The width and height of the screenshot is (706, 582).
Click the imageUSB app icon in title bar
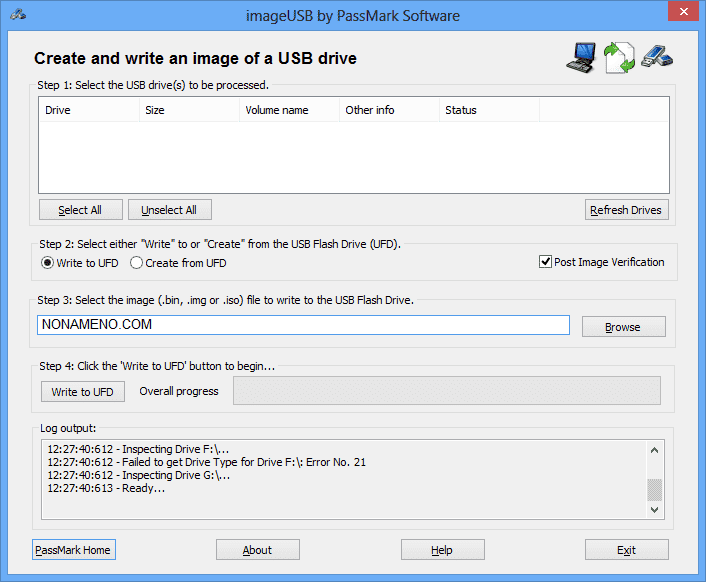(x=18, y=15)
